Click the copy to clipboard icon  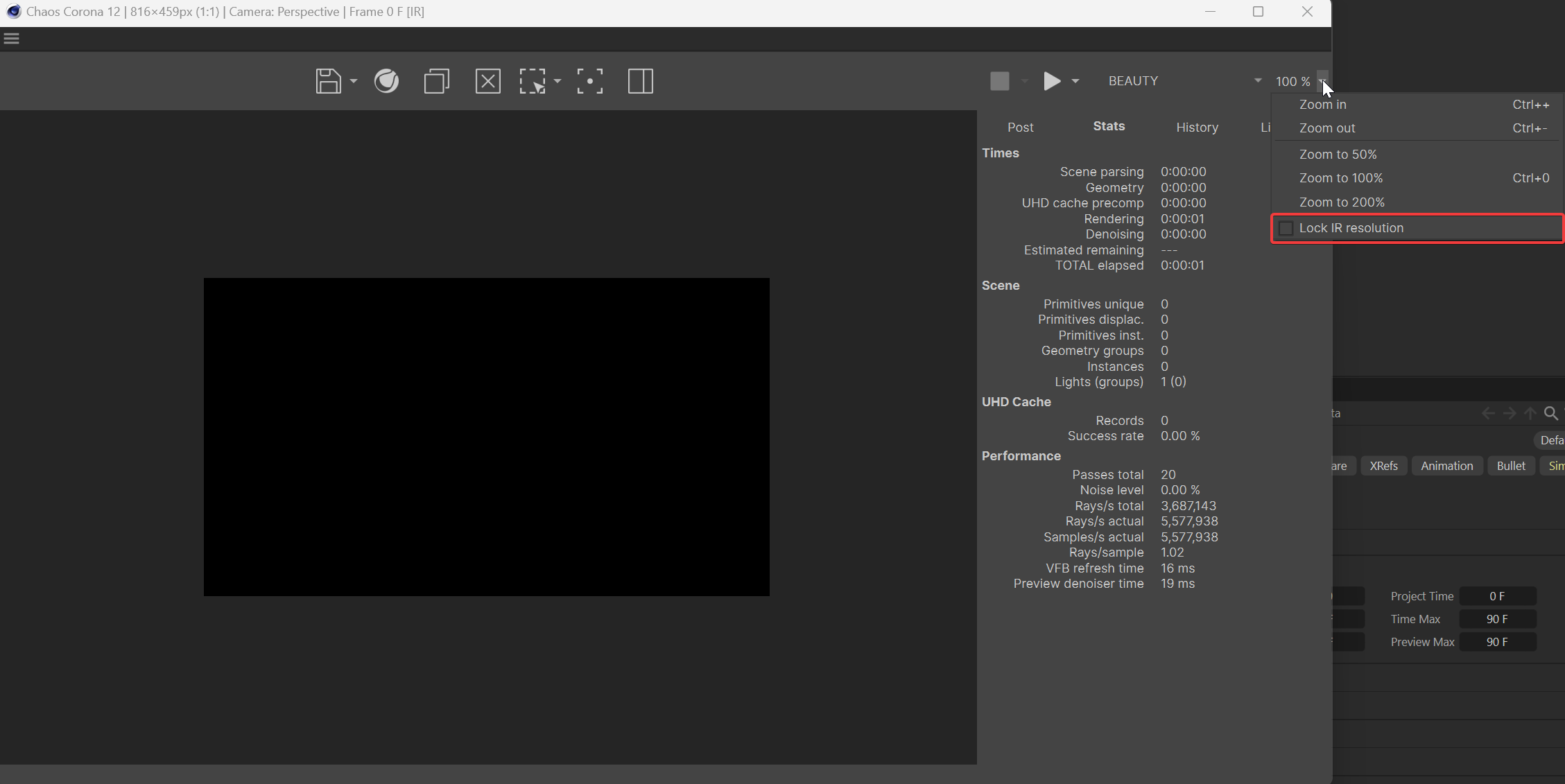pos(436,81)
